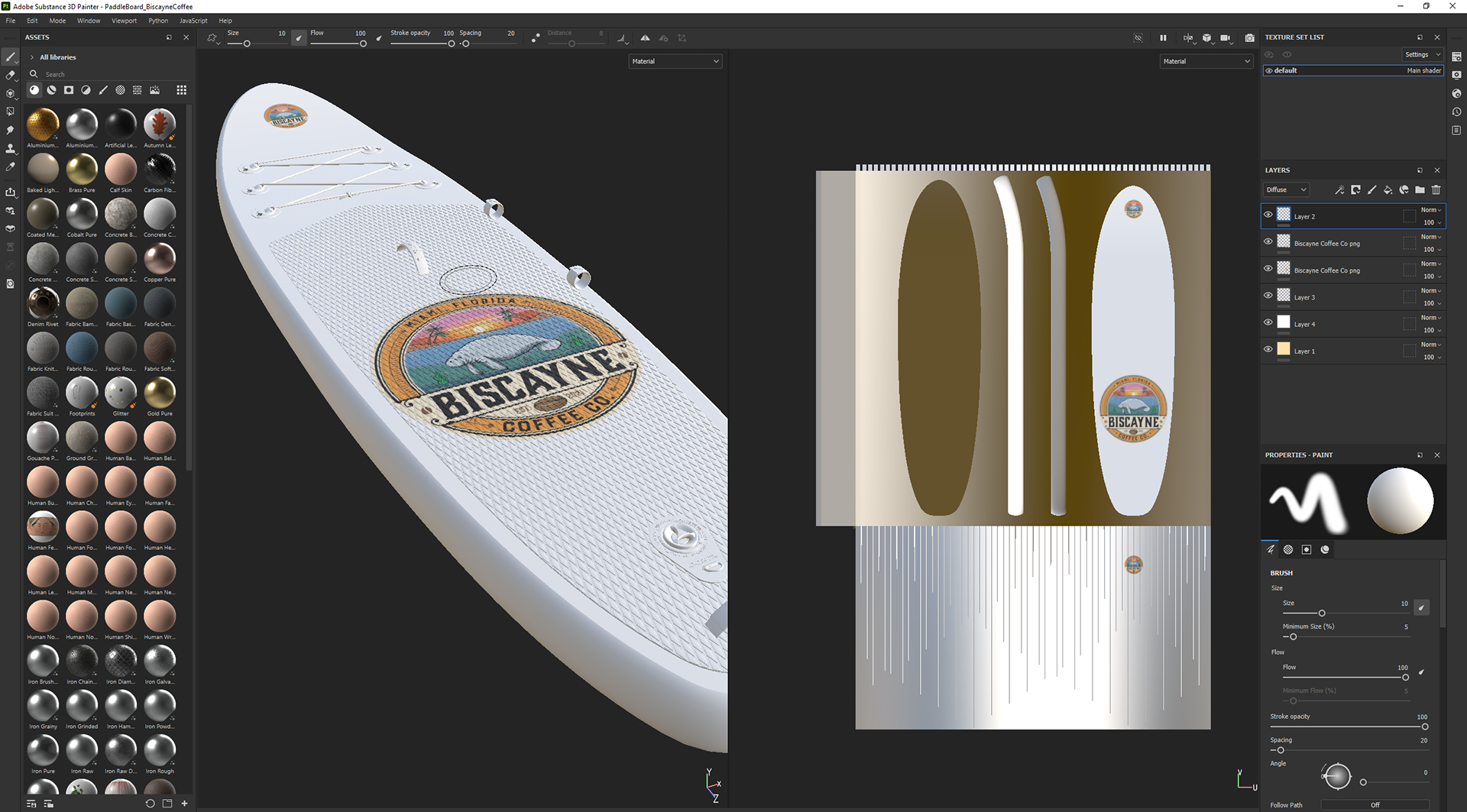
Task: Pause engine computations button
Action: (x=1163, y=37)
